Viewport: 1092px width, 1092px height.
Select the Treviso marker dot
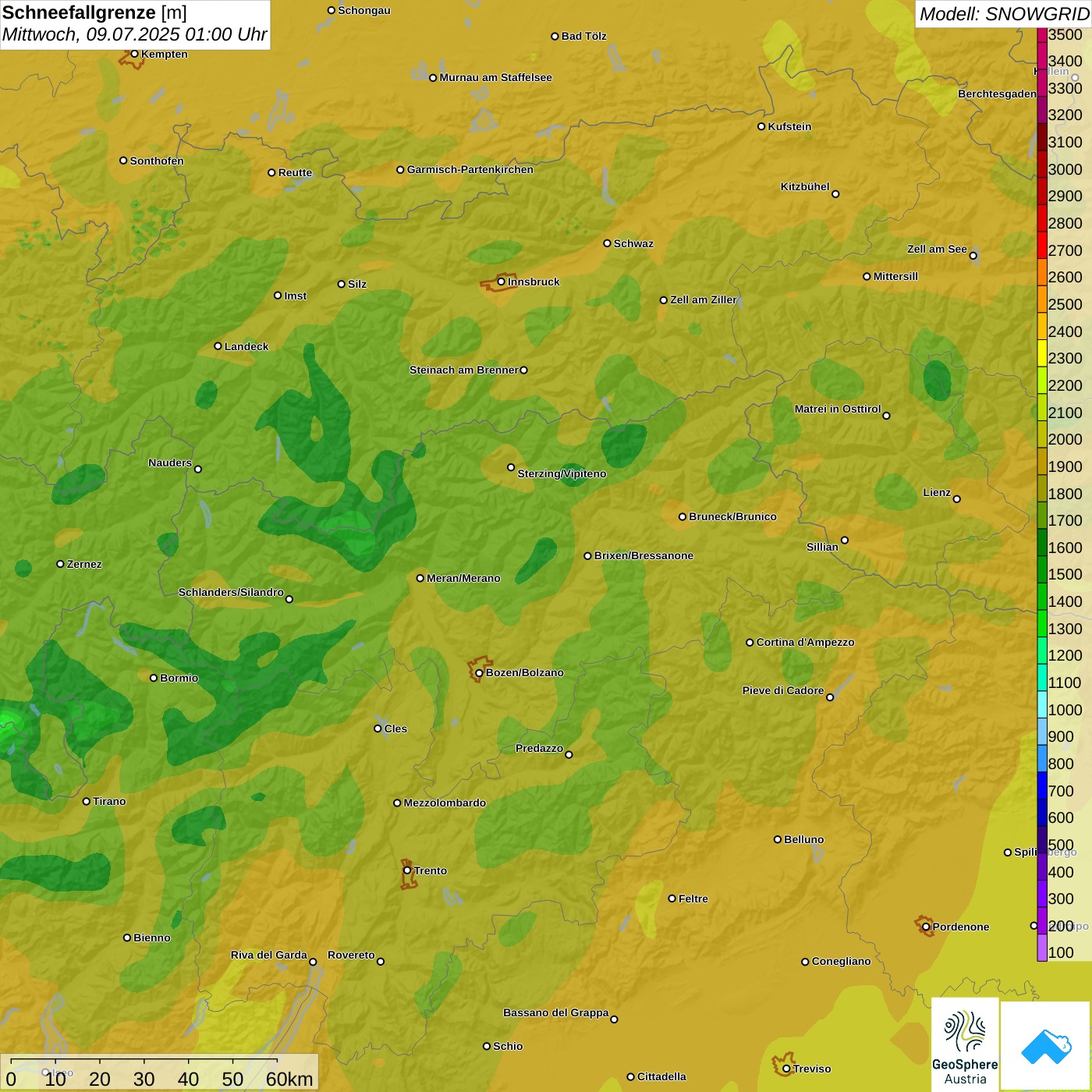[x=786, y=1069]
